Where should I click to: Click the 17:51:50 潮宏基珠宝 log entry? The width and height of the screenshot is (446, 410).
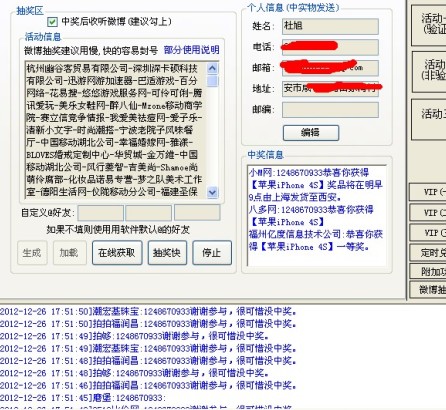pos(148,312)
